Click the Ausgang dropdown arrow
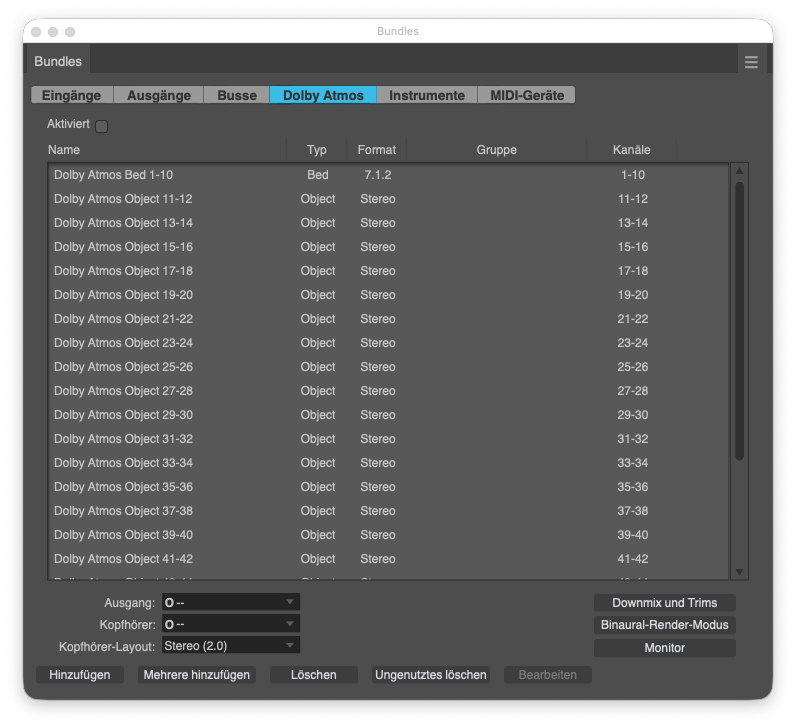The width and height of the screenshot is (796, 727). 290,602
